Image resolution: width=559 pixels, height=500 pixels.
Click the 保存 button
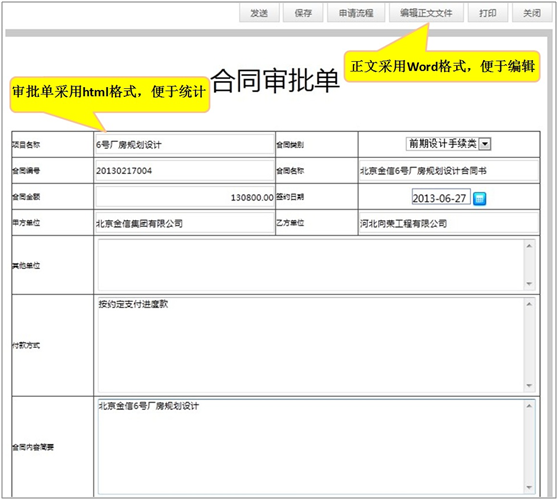coord(303,13)
